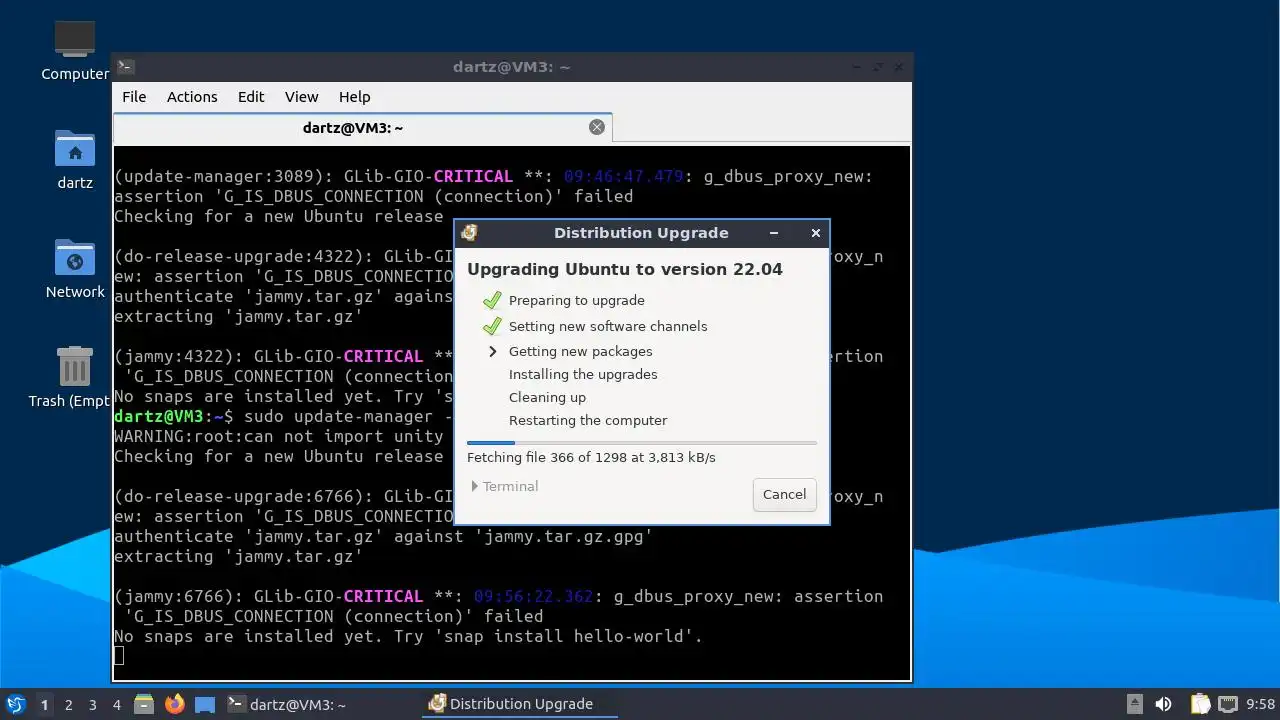Viewport: 1280px width, 720px height.
Task: Click the Cleaning up step
Action: [x=547, y=397]
